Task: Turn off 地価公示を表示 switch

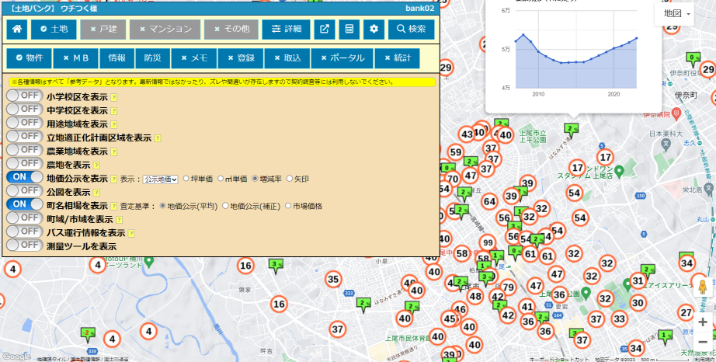Action: coord(24,177)
